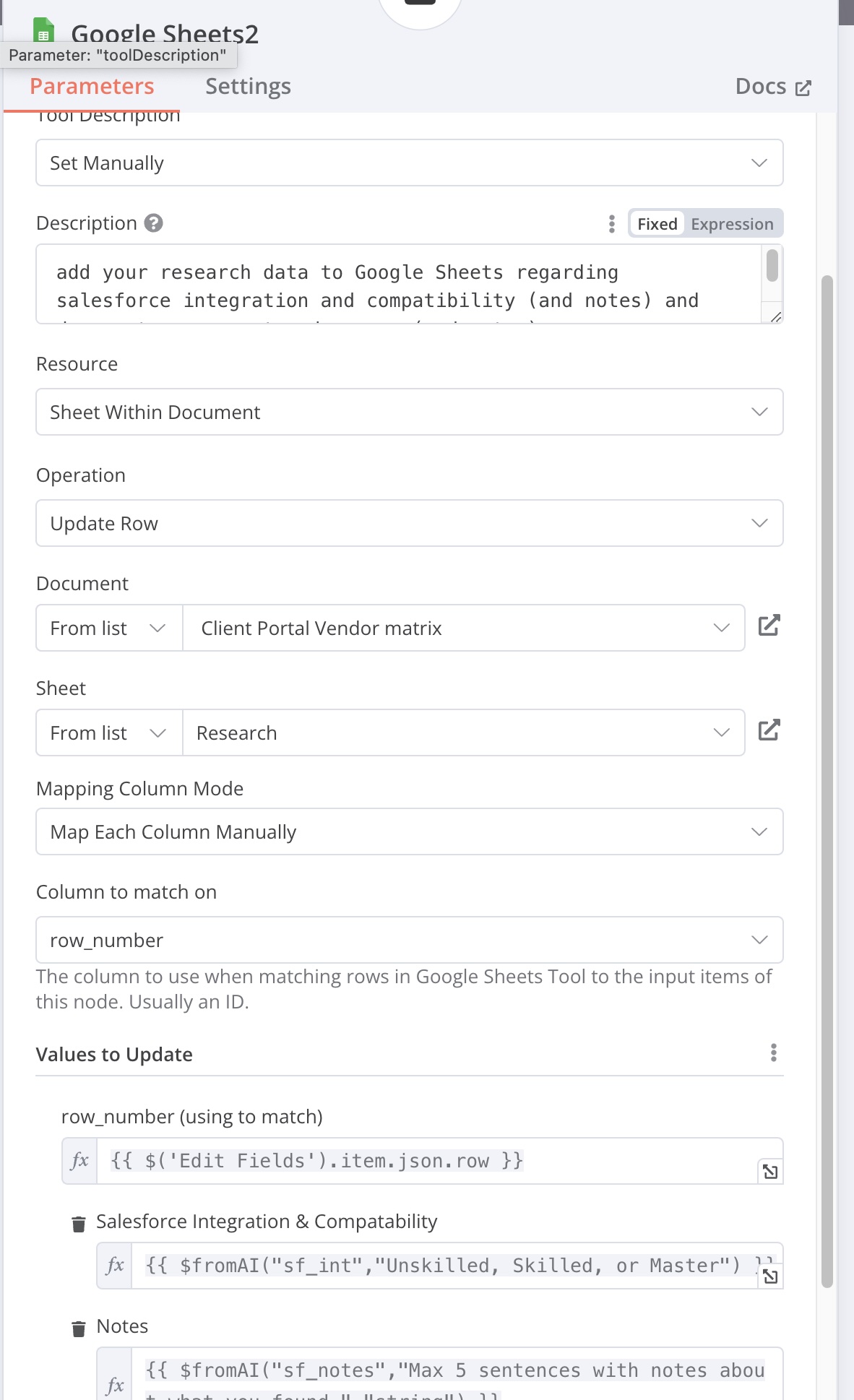Viewport: 854px width, 1400px height.
Task: Click the Notes expression input
Action: click(x=457, y=1375)
